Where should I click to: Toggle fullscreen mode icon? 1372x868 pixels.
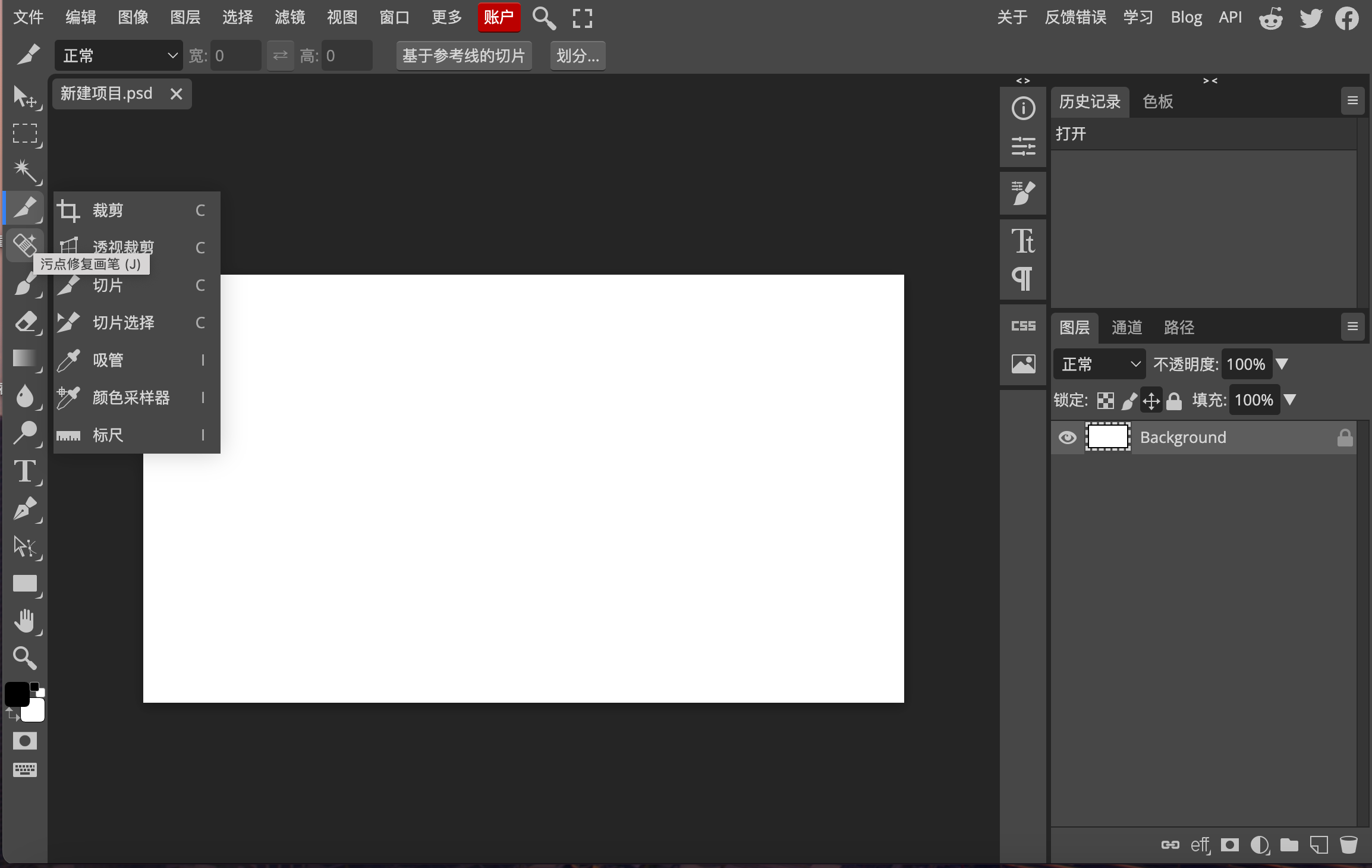pyautogui.click(x=583, y=18)
